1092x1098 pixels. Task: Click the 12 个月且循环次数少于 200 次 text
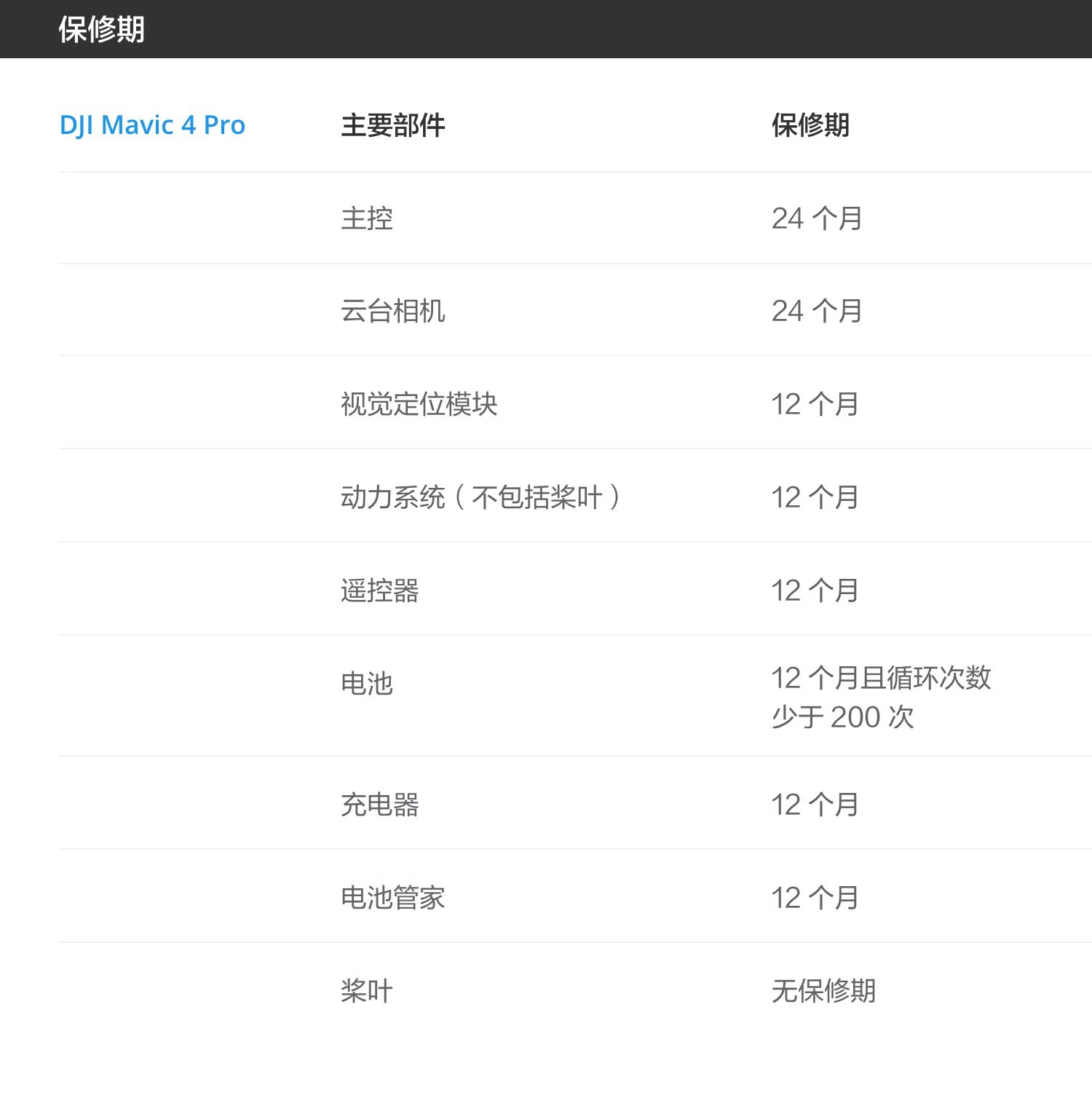pos(884,698)
